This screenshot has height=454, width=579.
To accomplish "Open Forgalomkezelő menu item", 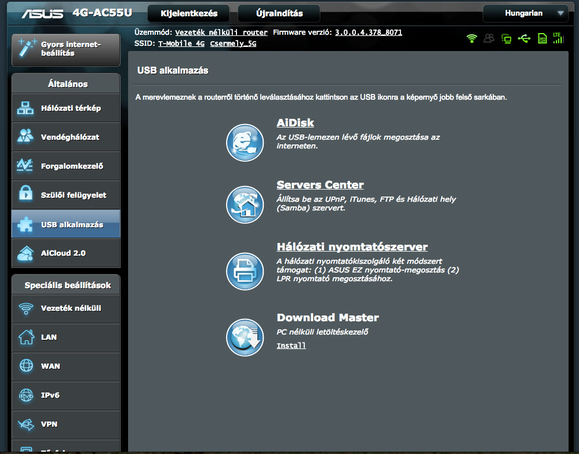I will point(66,166).
